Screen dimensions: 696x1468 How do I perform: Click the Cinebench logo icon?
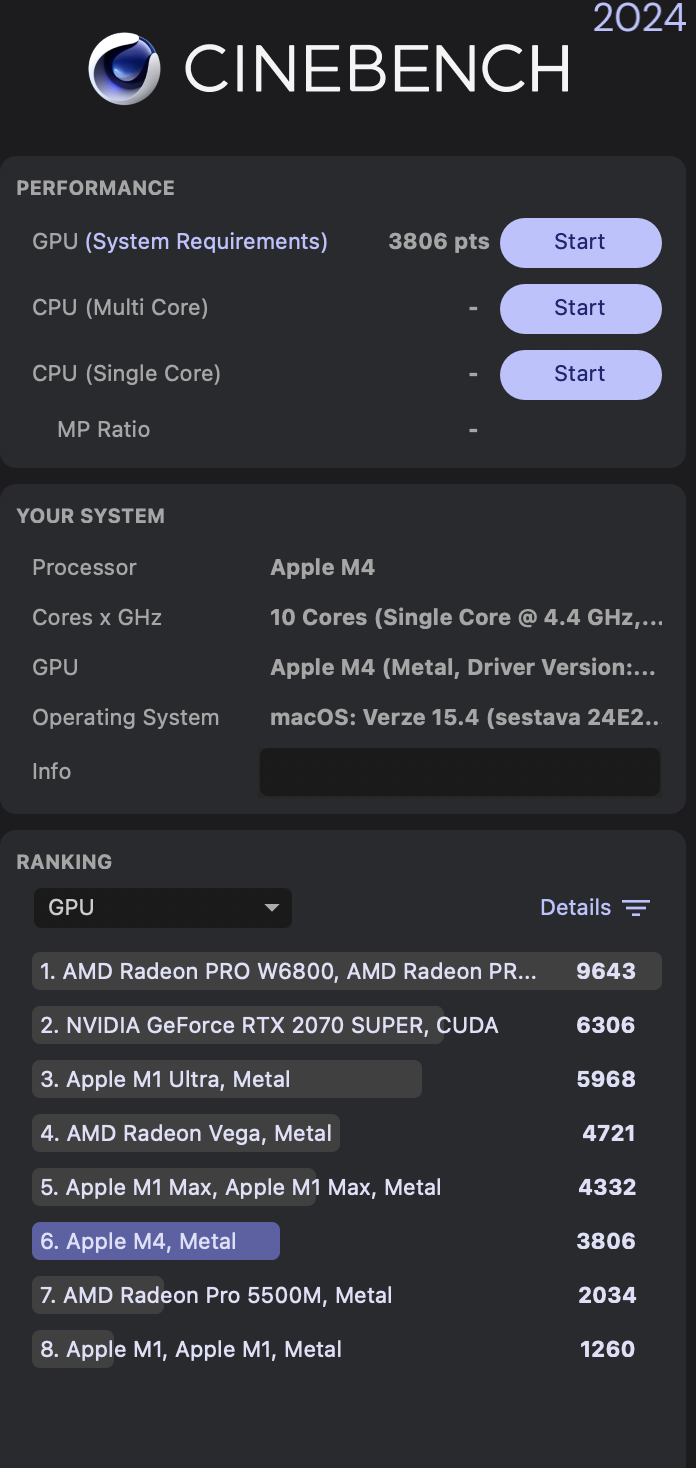[x=124, y=68]
